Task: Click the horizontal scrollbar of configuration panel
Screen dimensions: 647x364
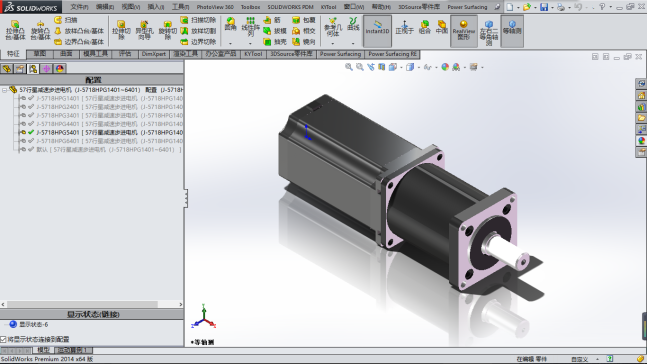Action: pyautogui.click(x=82, y=305)
